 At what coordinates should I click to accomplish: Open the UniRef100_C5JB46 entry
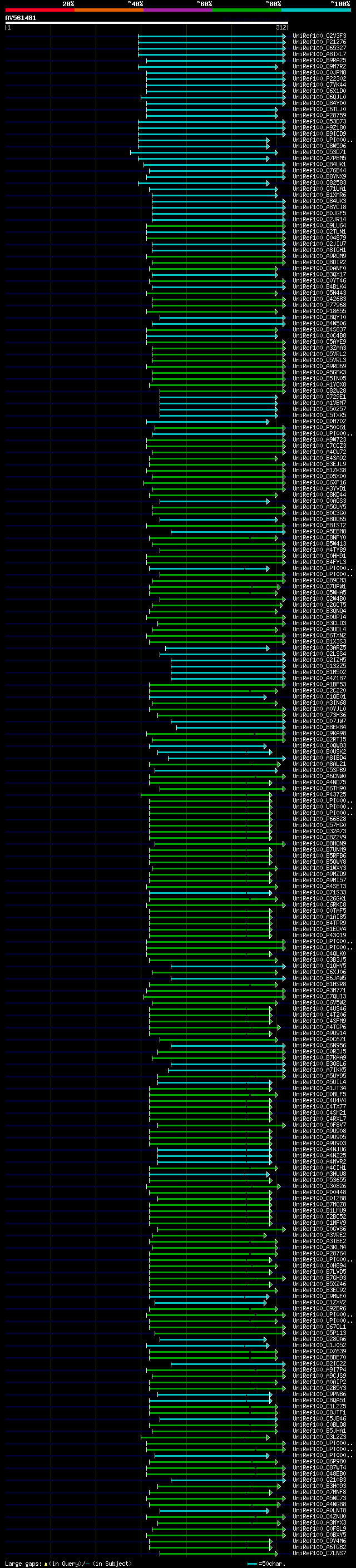coord(319,1418)
